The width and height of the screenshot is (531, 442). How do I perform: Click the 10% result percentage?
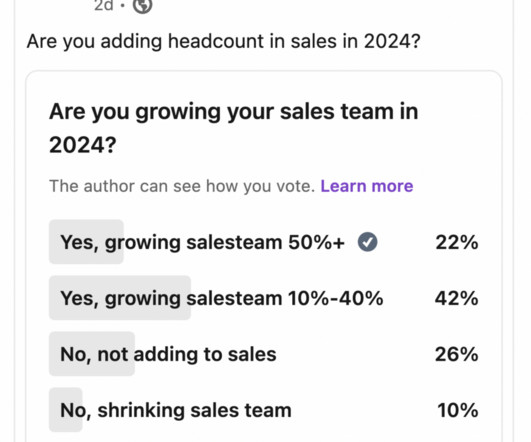click(458, 410)
